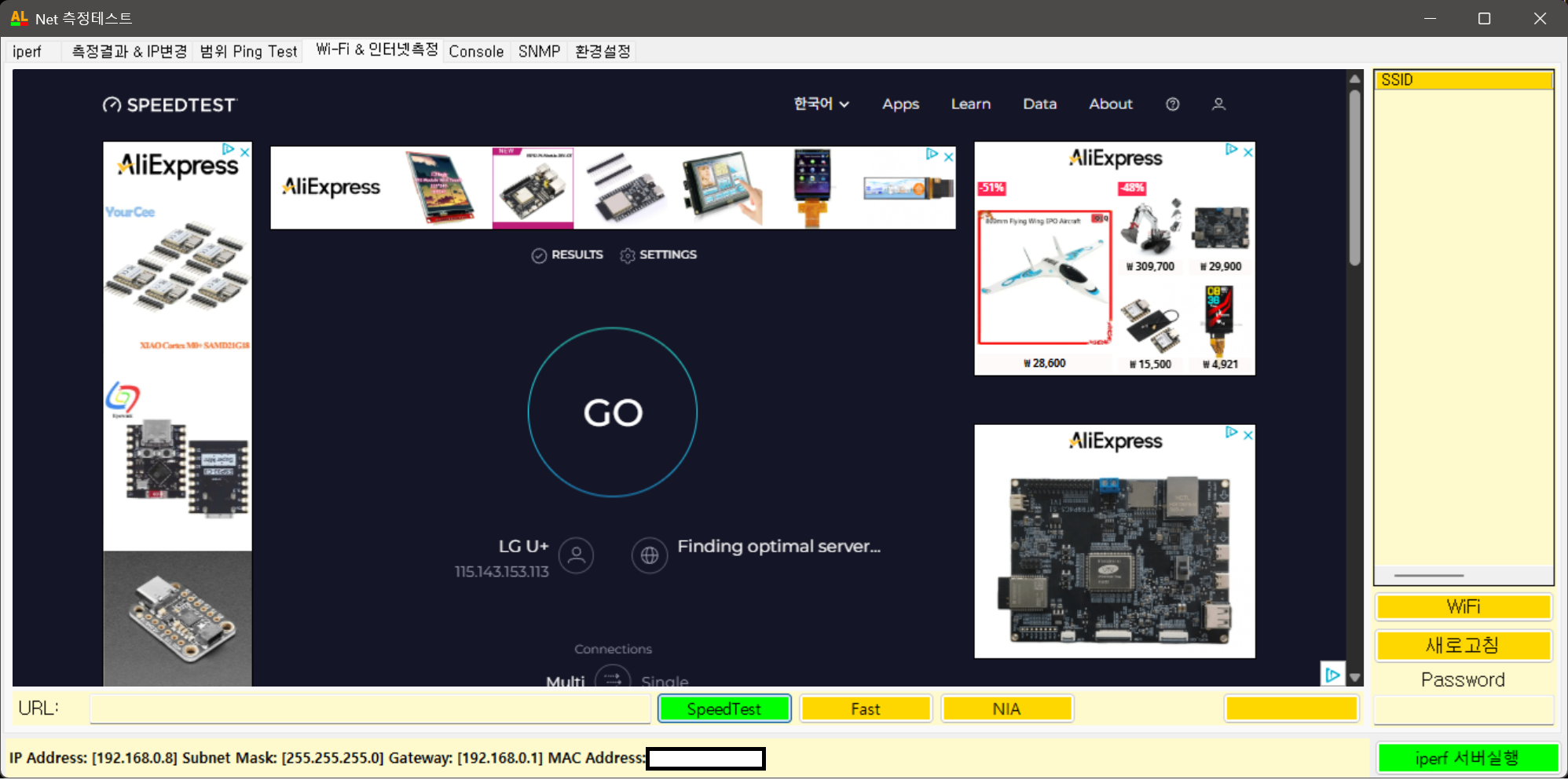Open the Apps menu on Speedtest
Viewport: 1568px width, 780px height.
pos(900,104)
